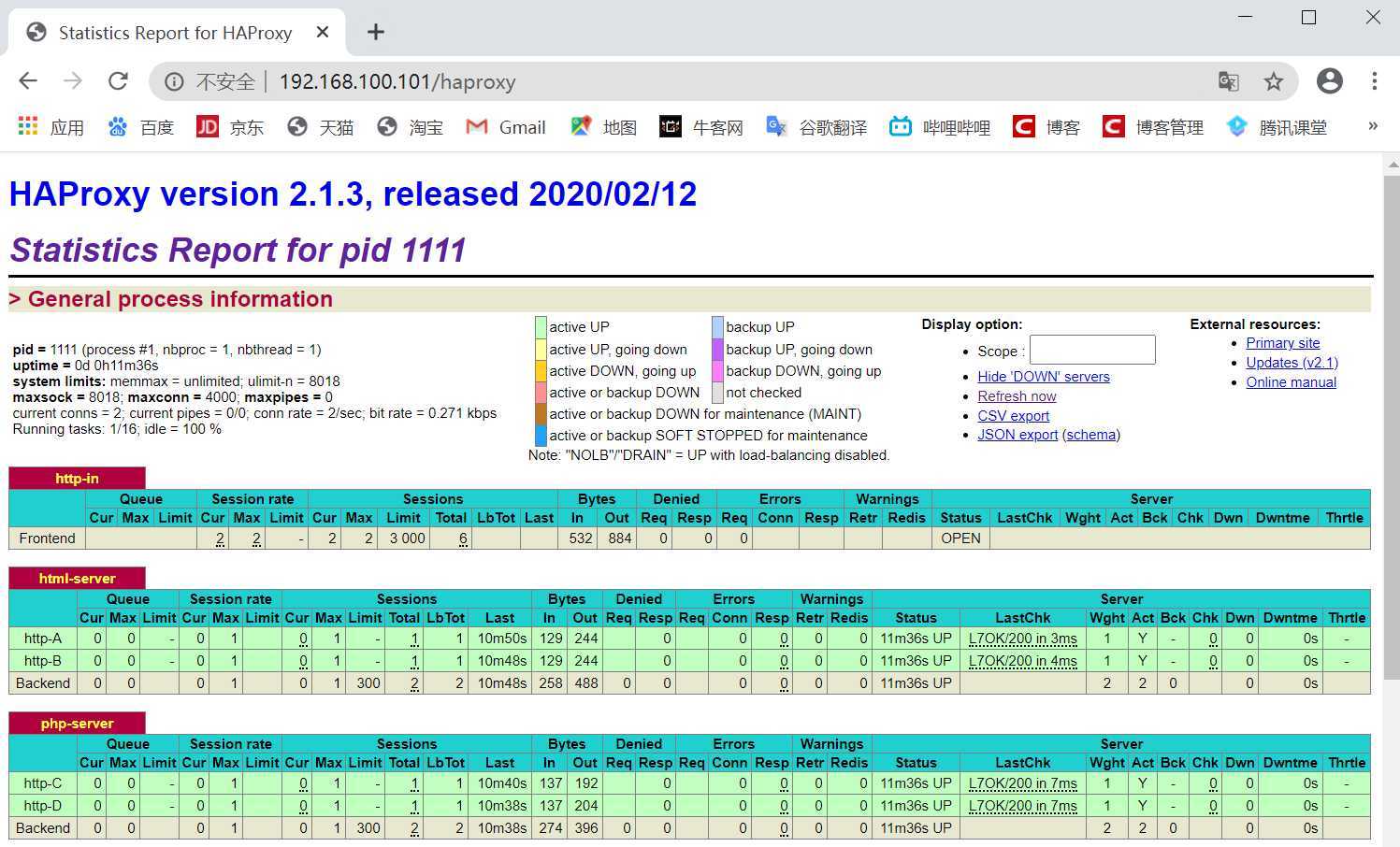This screenshot has height=847, width=1400.
Task: Click the http-D server row name
Action: pyautogui.click(x=43, y=806)
